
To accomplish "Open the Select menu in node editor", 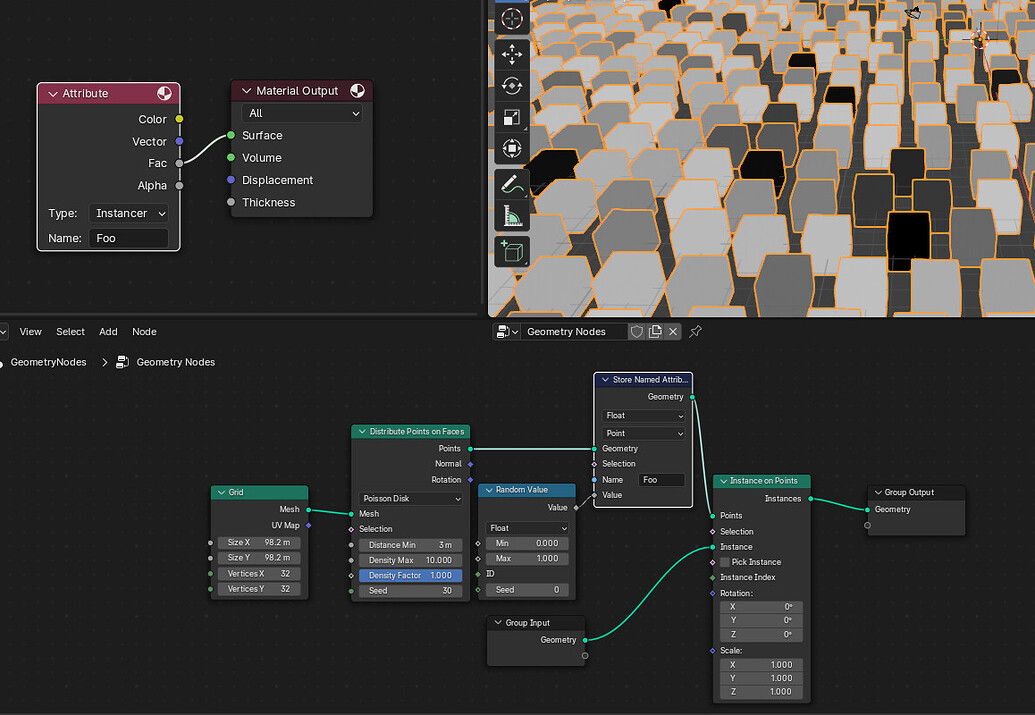I will (x=70, y=331).
